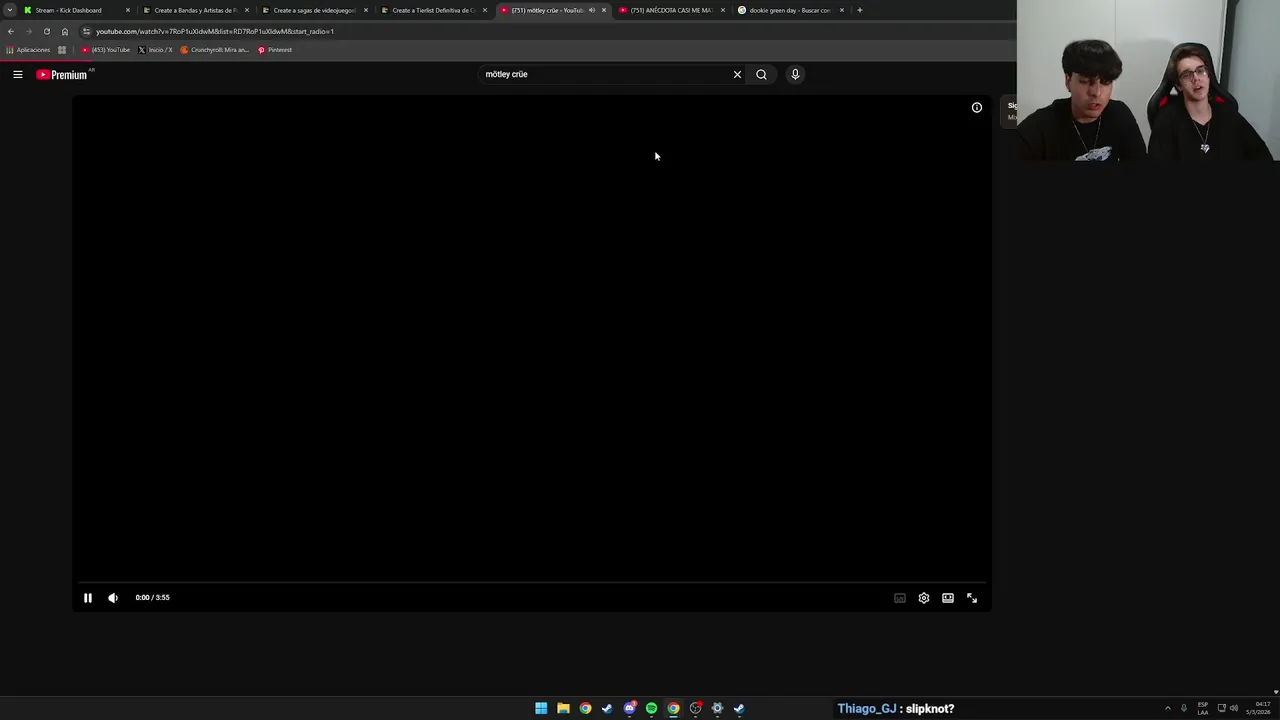Open the player settings gear

[x=924, y=598]
